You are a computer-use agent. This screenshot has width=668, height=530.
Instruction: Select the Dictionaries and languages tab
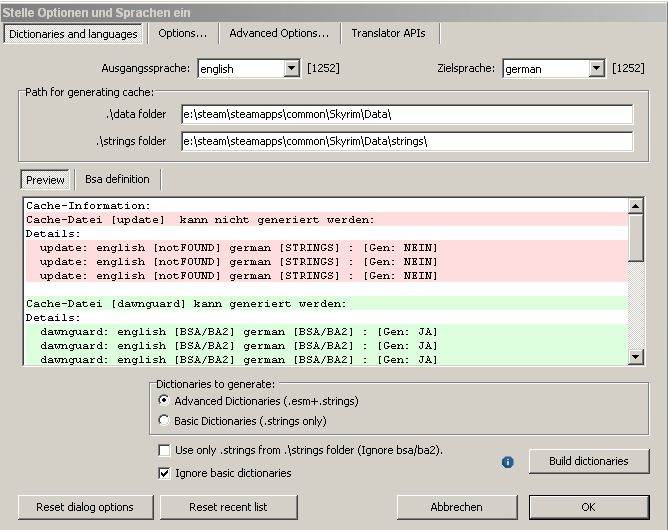click(73, 34)
